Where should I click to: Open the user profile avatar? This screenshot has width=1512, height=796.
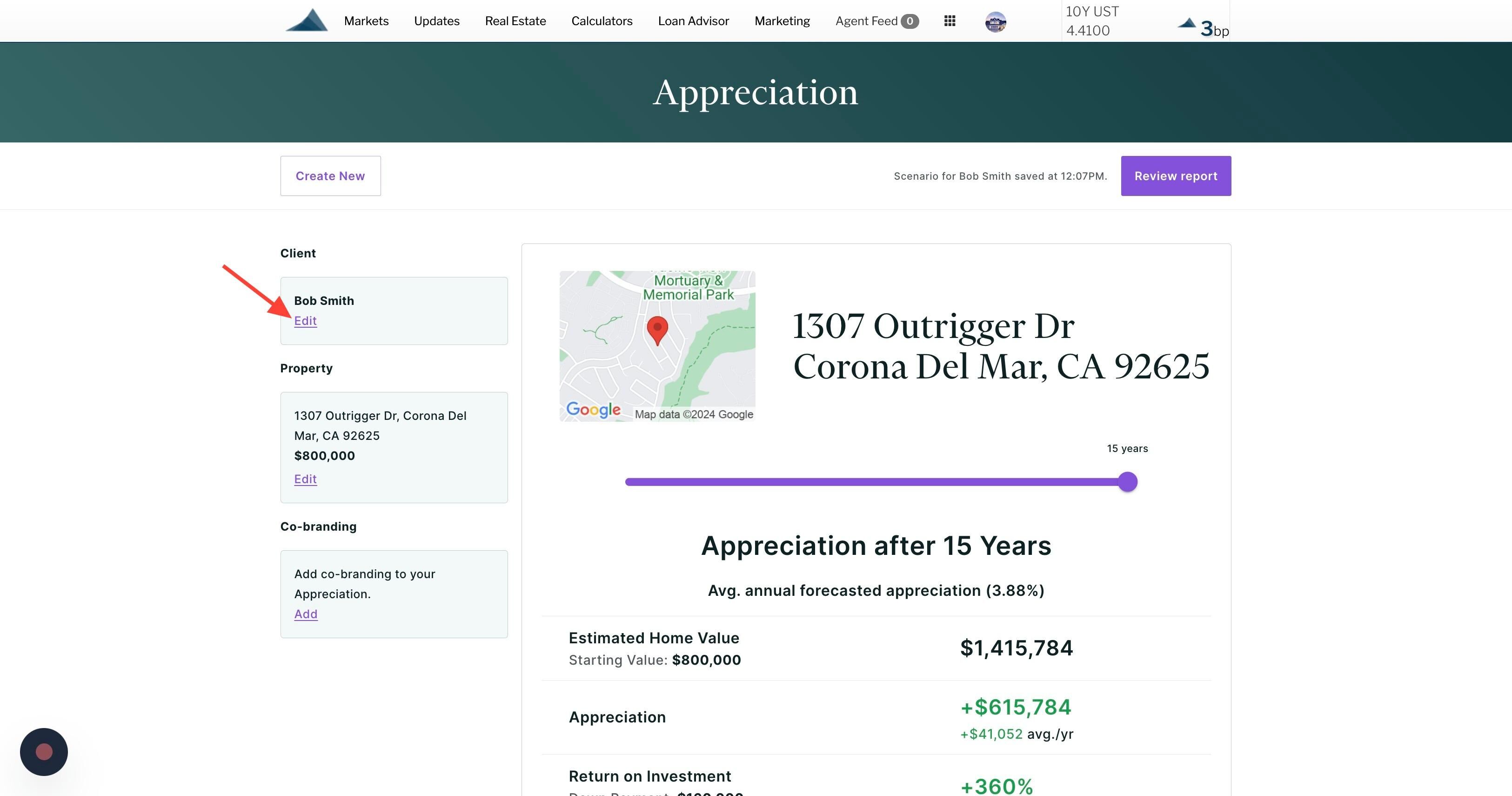[x=996, y=22]
